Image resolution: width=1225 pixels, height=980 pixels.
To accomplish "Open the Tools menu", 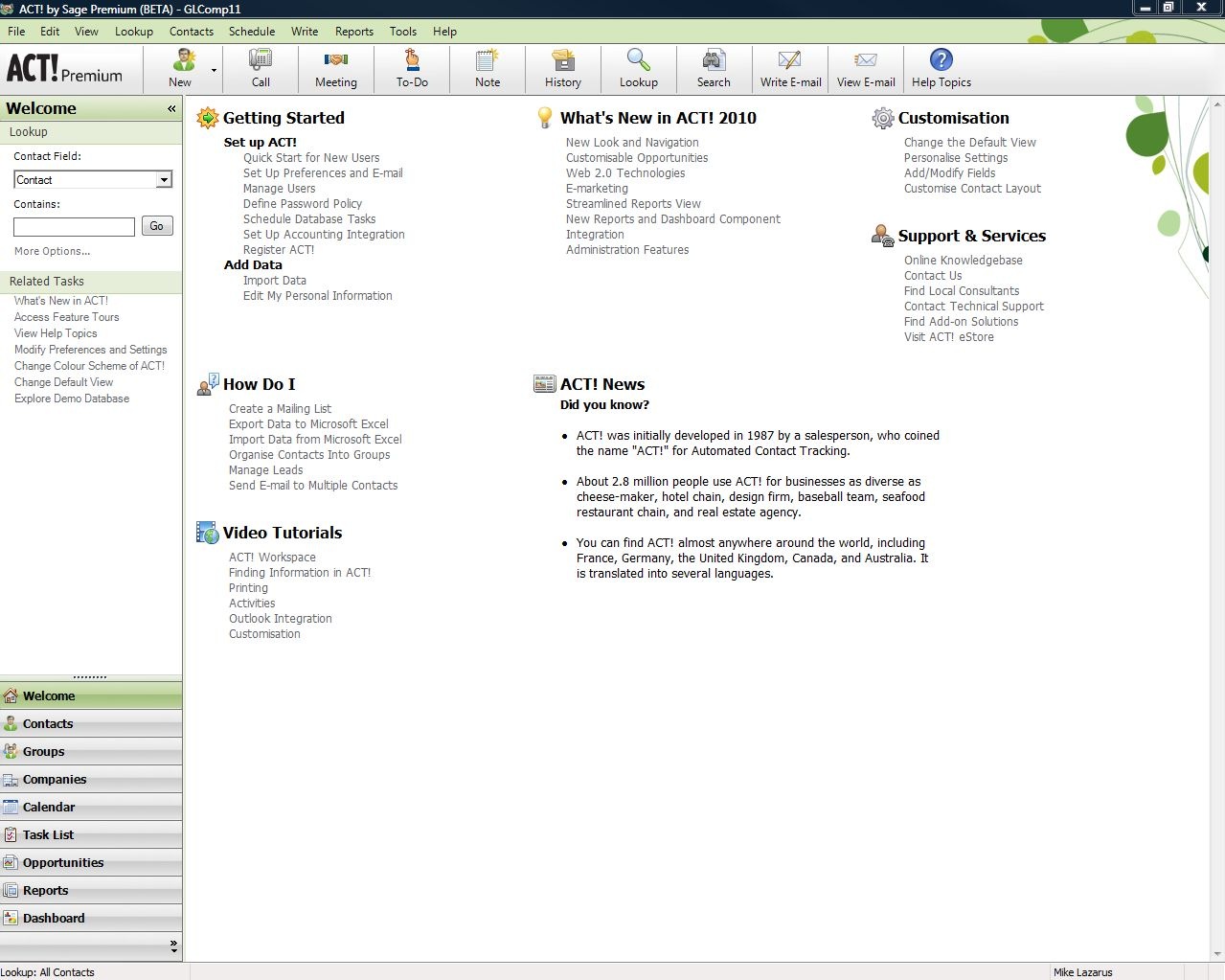I will tap(403, 32).
